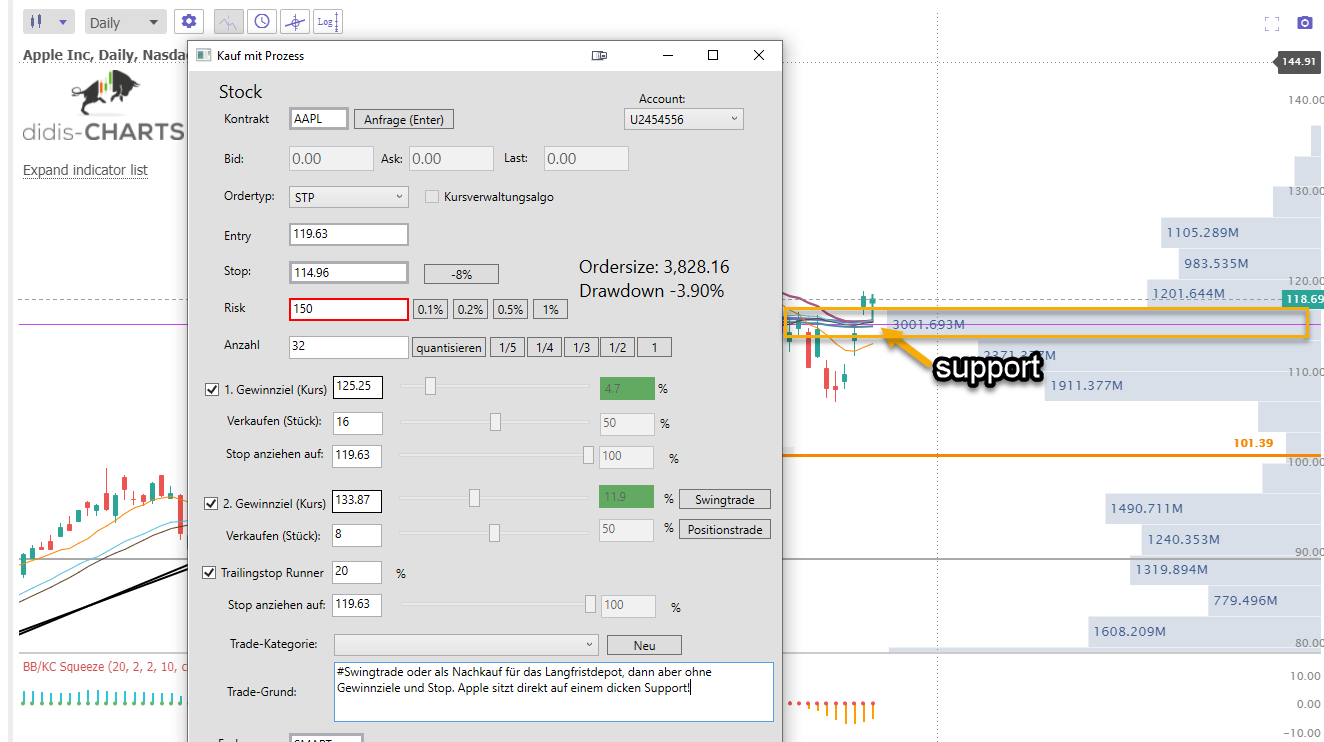Click the camera snapshot icon

pyautogui.click(x=1304, y=23)
